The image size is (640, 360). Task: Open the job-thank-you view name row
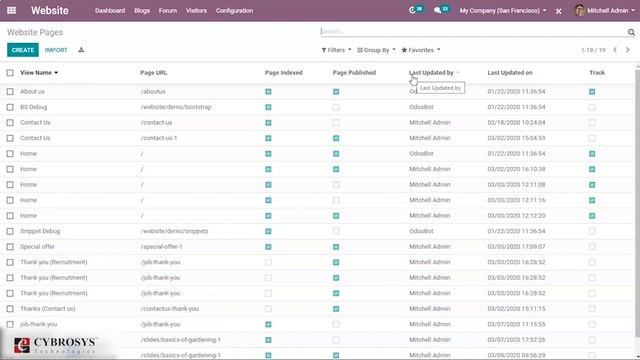click(x=38, y=324)
